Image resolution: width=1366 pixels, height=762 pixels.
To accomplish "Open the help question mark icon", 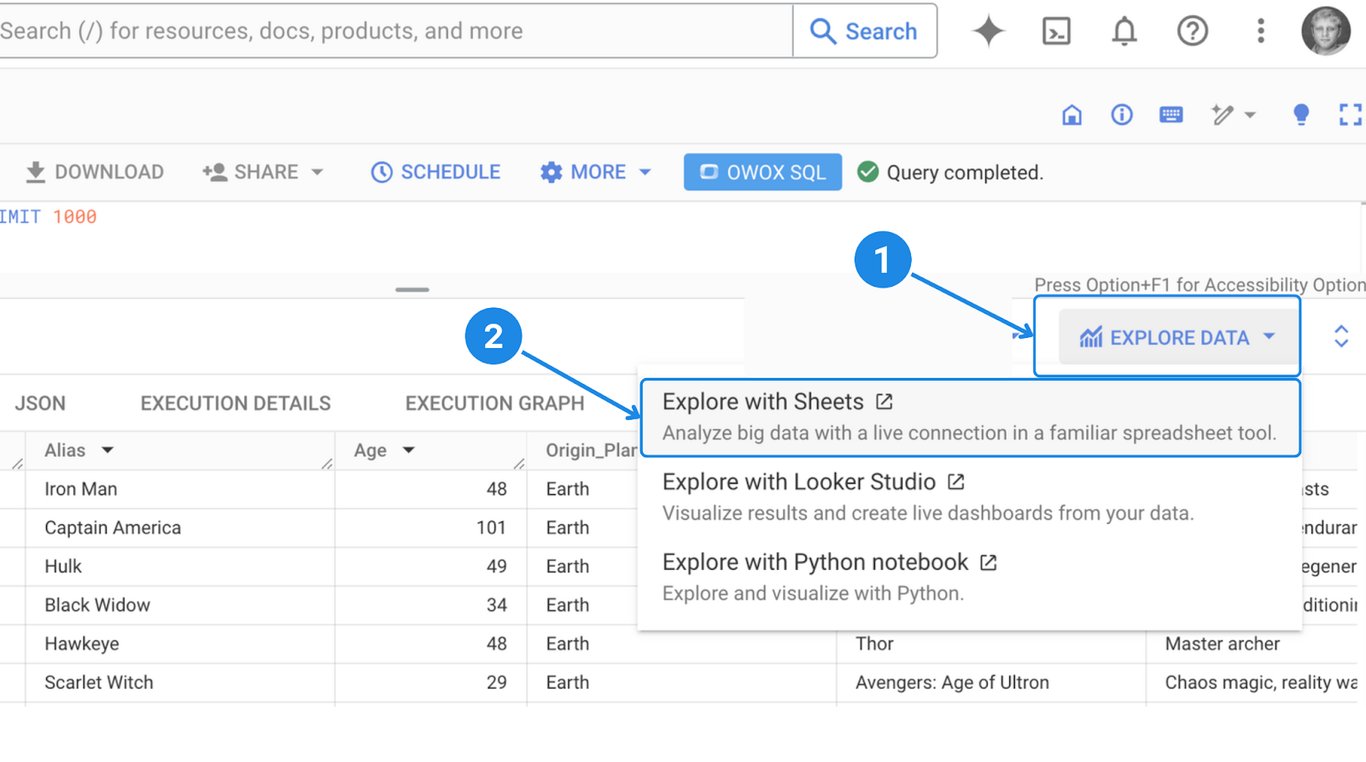I will [x=1192, y=31].
